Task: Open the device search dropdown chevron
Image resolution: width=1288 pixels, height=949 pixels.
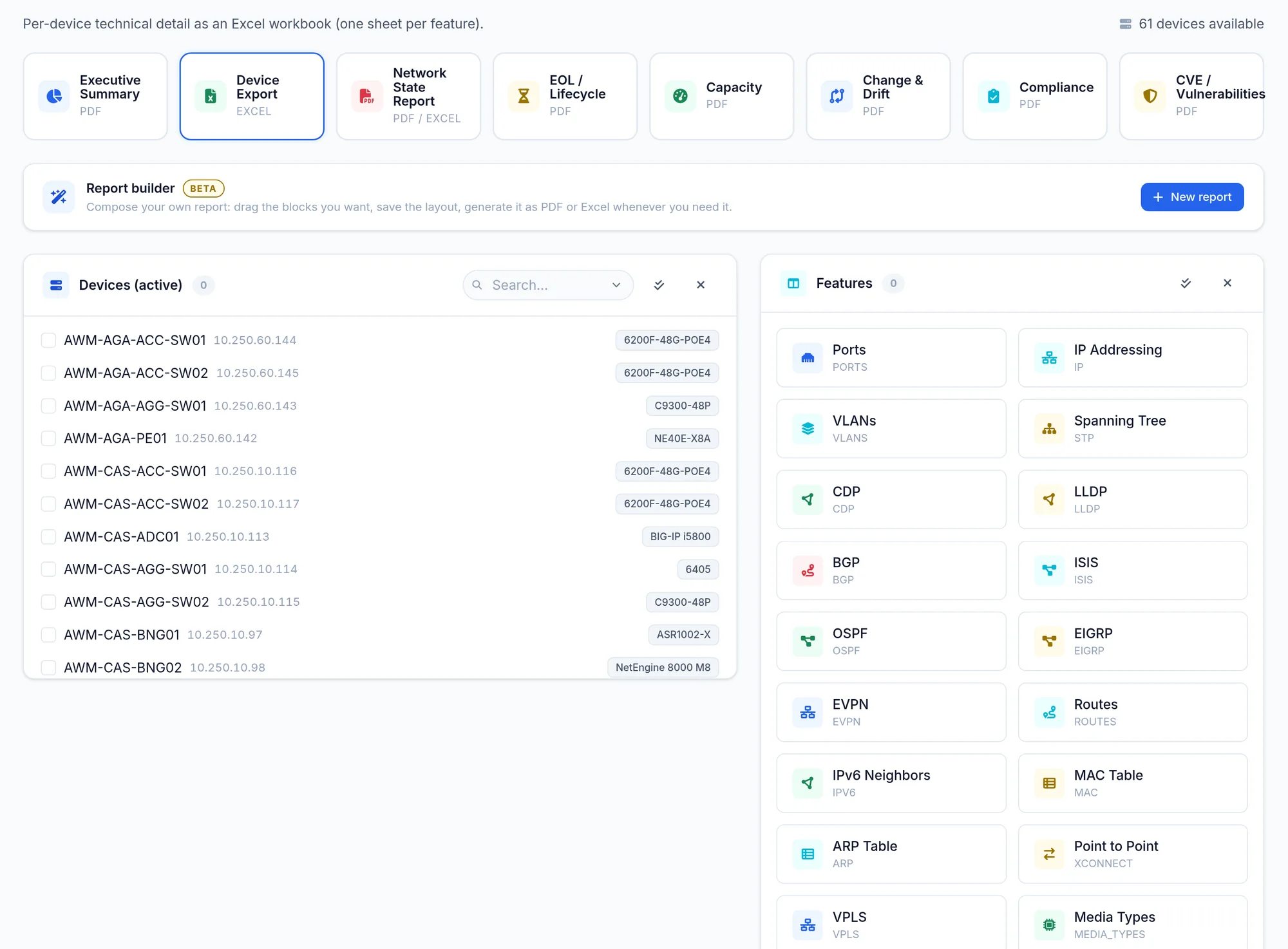Action: coord(616,285)
